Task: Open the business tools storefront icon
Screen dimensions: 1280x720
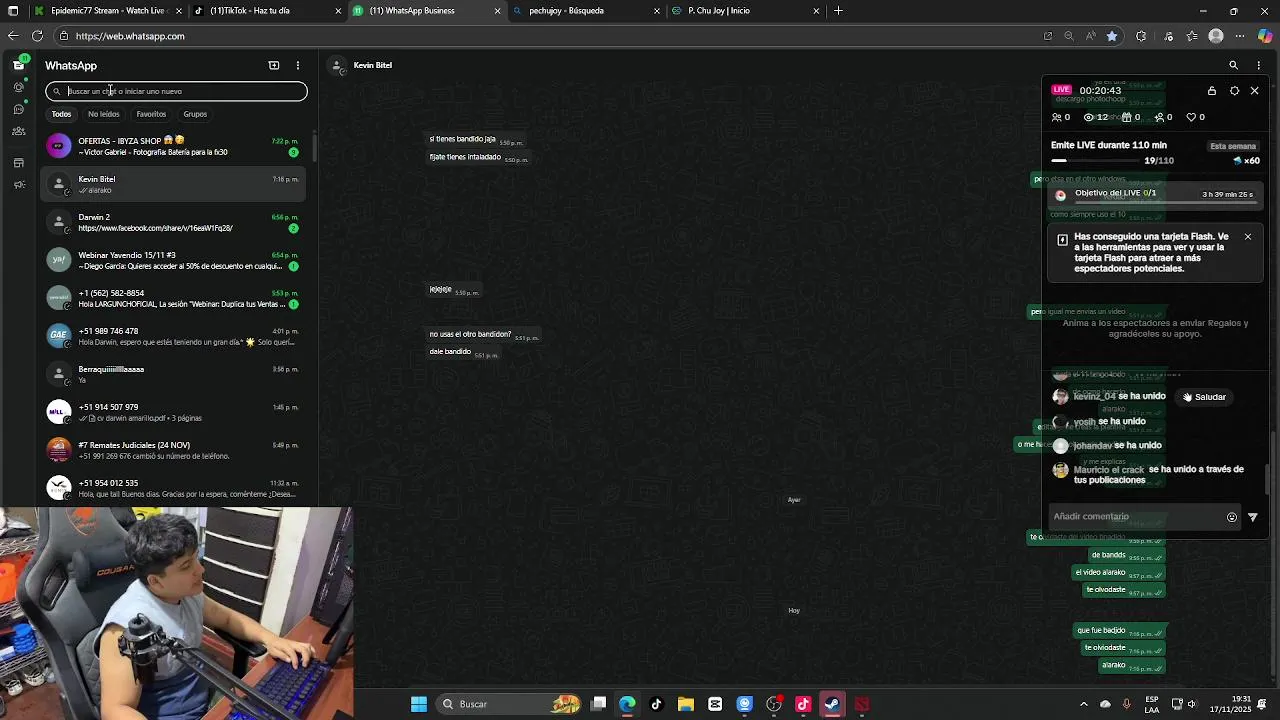Action: (18, 163)
